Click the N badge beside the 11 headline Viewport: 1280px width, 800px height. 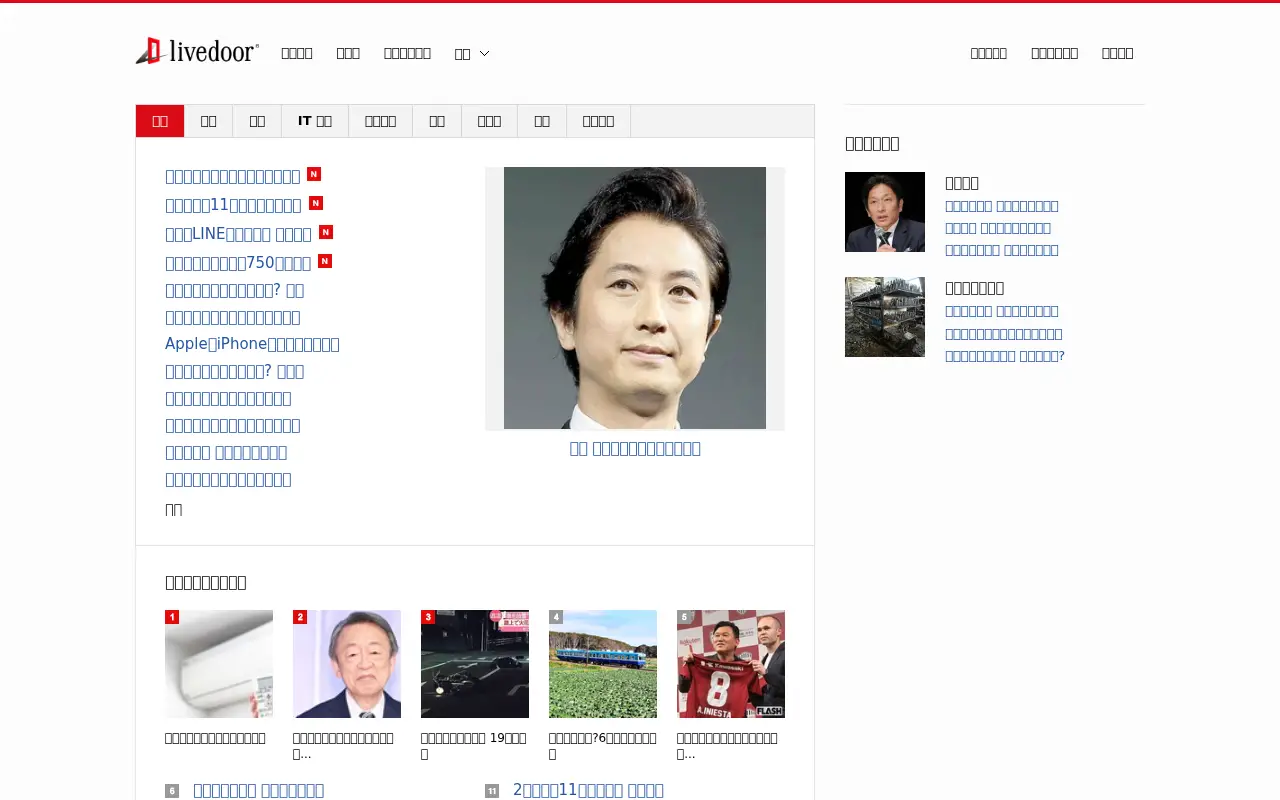(x=316, y=203)
